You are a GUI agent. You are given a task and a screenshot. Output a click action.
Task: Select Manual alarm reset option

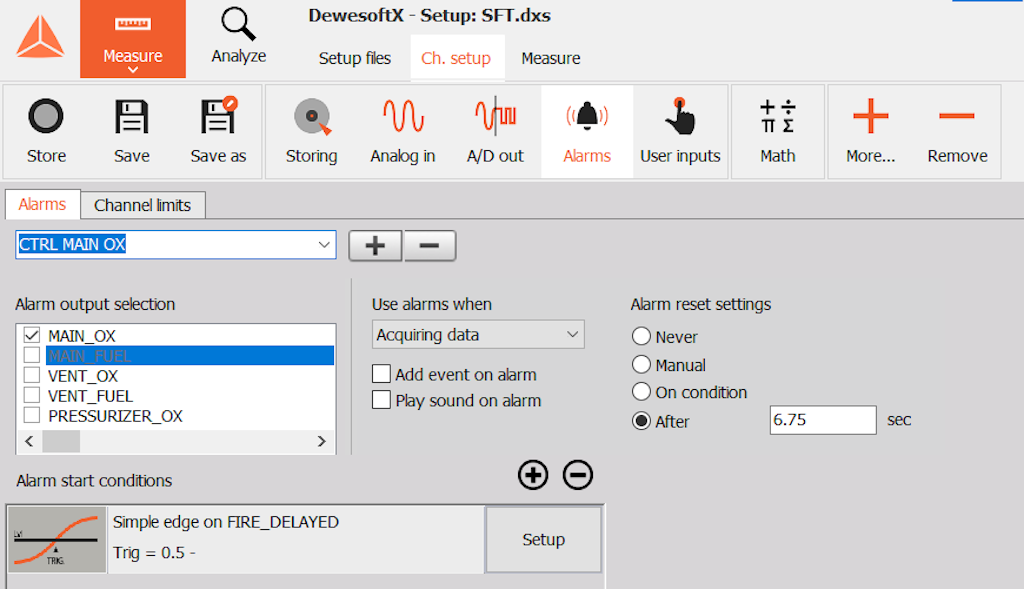(x=641, y=364)
